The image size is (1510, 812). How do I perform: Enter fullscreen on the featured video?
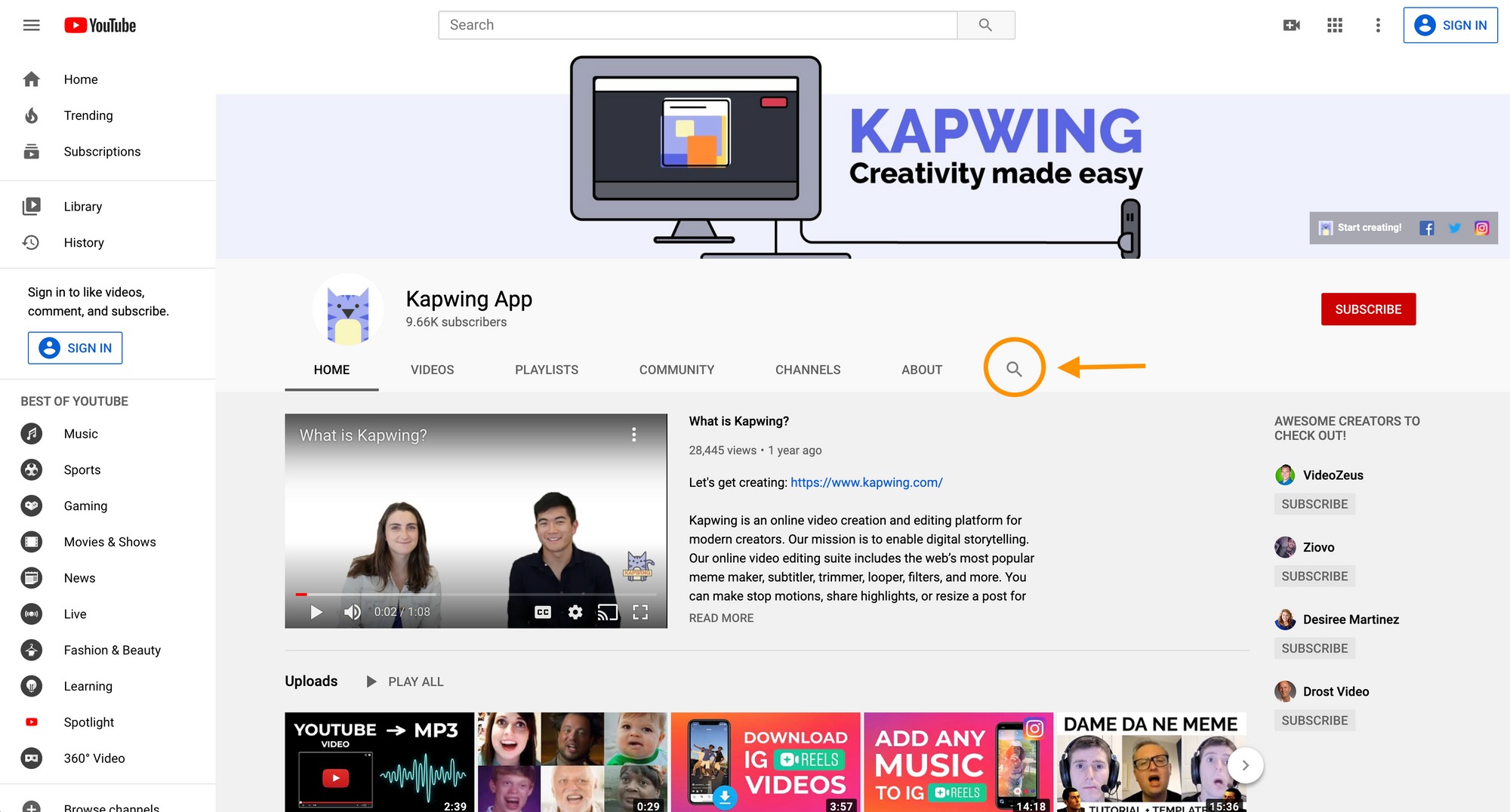[640, 612]
